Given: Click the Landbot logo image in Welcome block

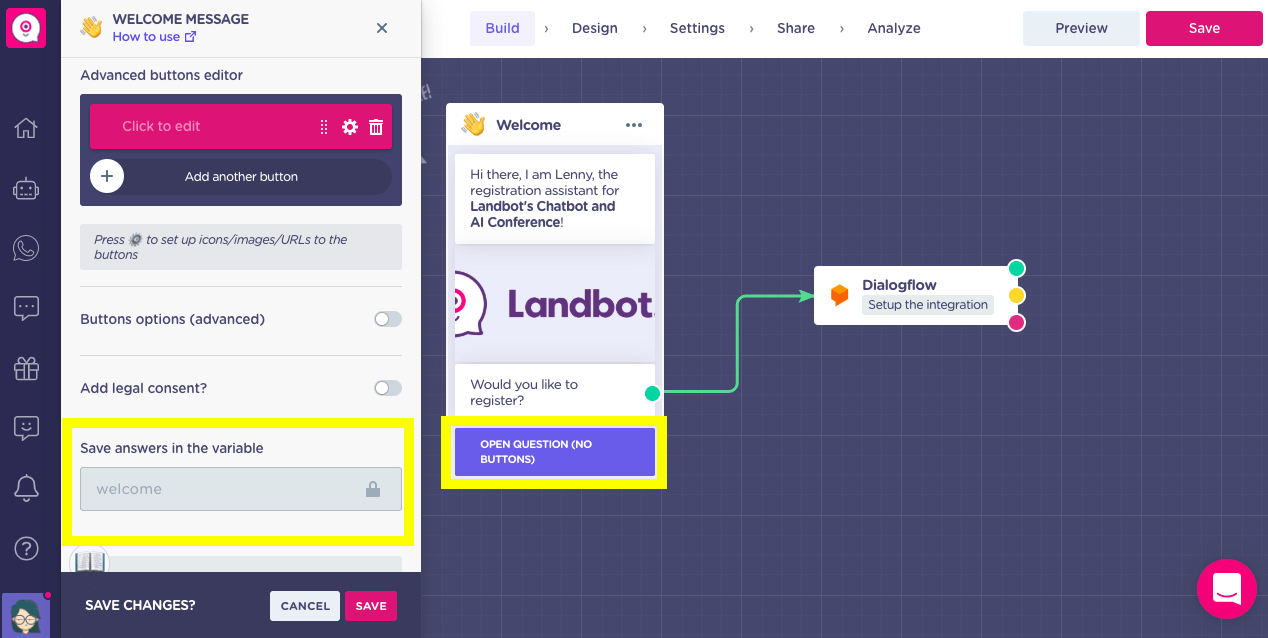Looking at the screenshot, I should click(x=555, y=303).
